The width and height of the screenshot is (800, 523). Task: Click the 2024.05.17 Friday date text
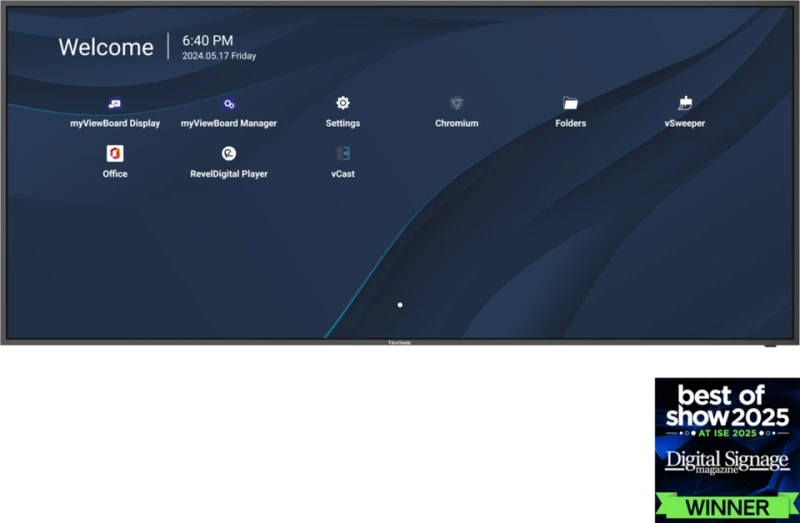coord(219,57)
